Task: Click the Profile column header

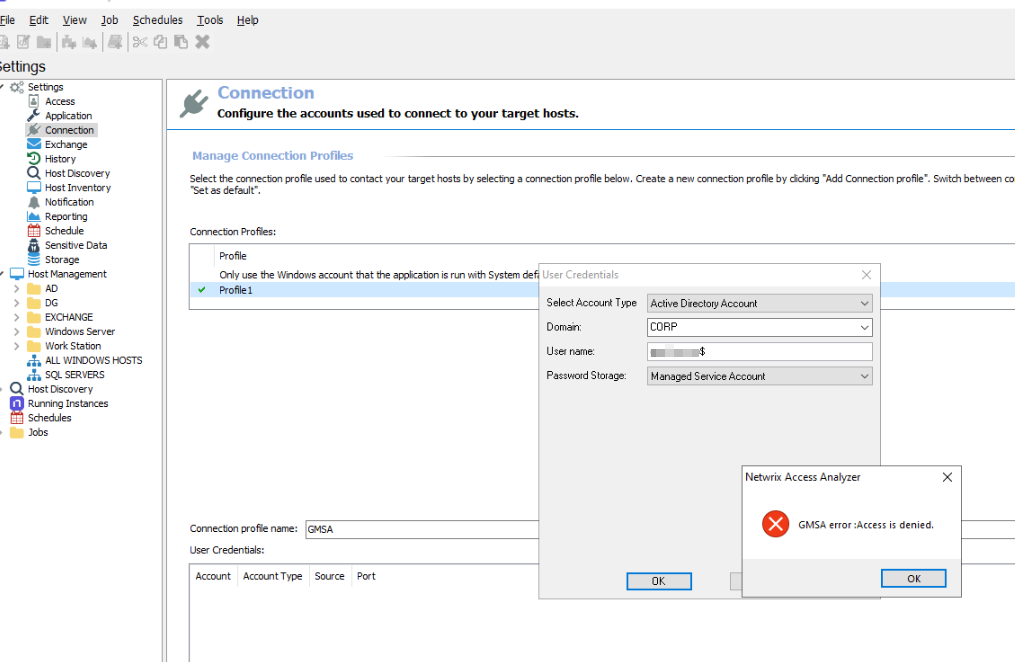Action: tap(233, 256)
